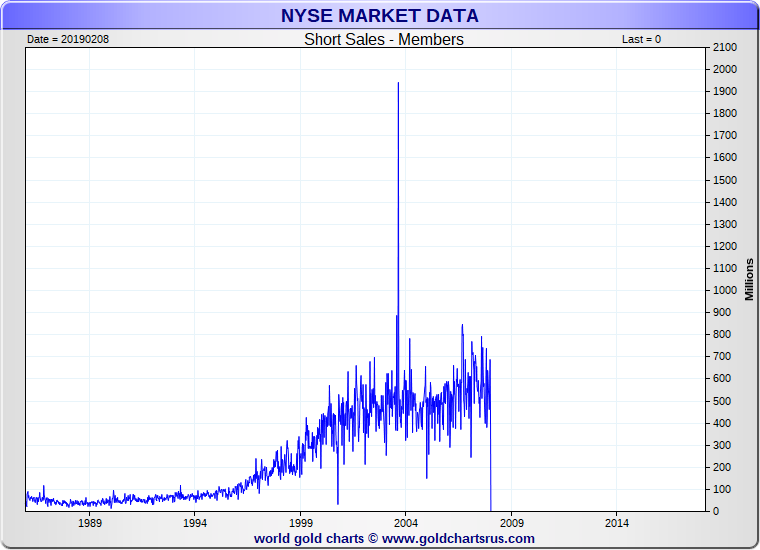Screen dimensions: 760x550
Task: Click the NYSE MARKET DATA title
Action: coord(380,16)
